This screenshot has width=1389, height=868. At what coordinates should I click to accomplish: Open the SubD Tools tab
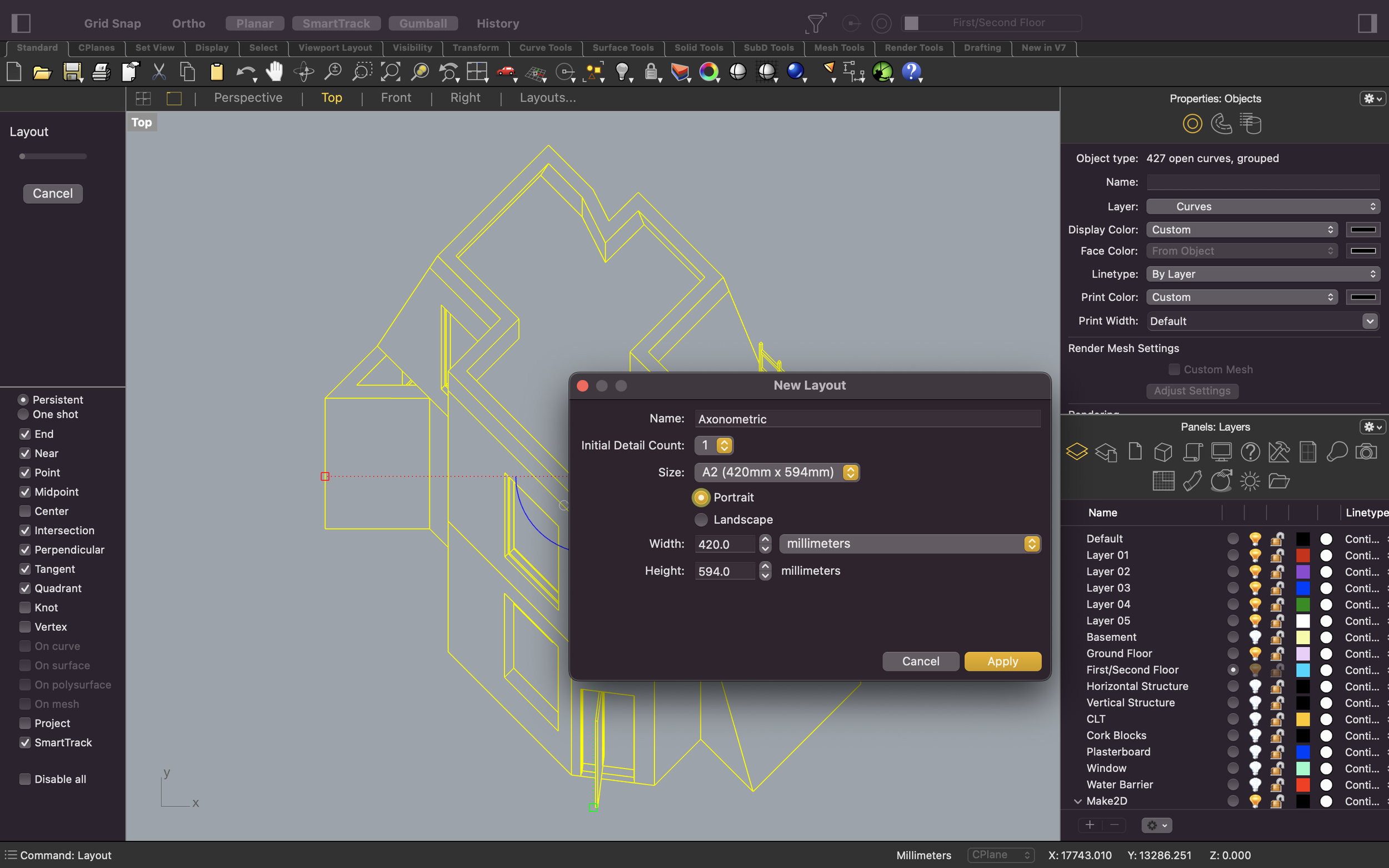768,47
